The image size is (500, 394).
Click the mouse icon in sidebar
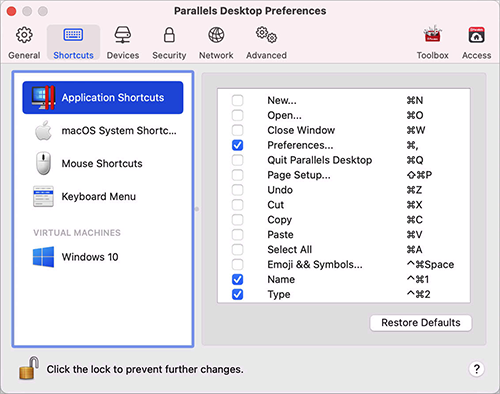pos(43,163)
